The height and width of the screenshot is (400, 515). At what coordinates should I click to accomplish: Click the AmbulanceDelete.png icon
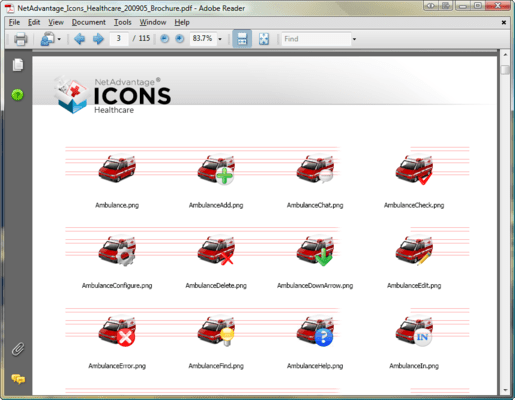click(x=216, y=250)
